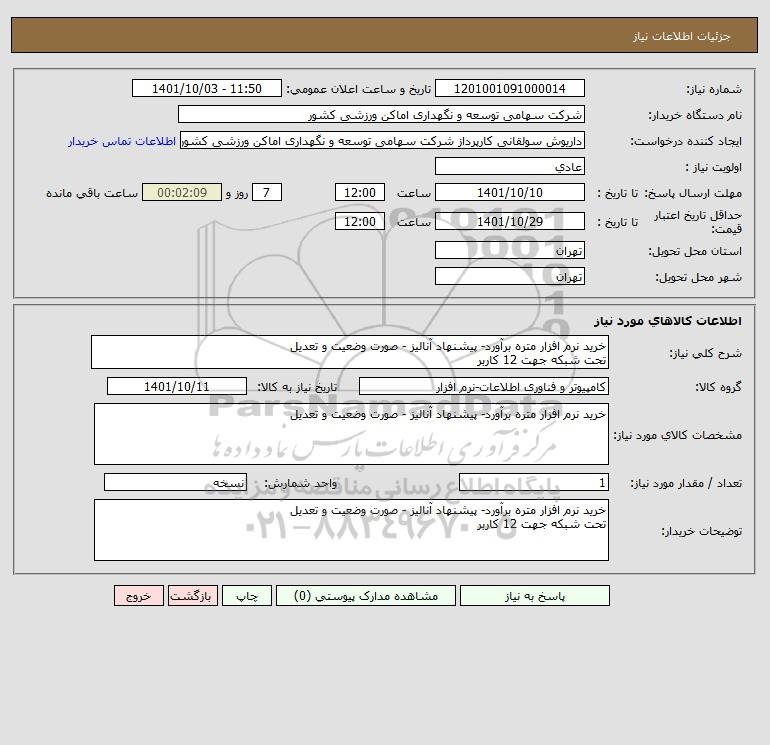The height and width of the screenshot is (745, 770).
Task: Click the response deadline time 12:00 field
Action: 360,193
